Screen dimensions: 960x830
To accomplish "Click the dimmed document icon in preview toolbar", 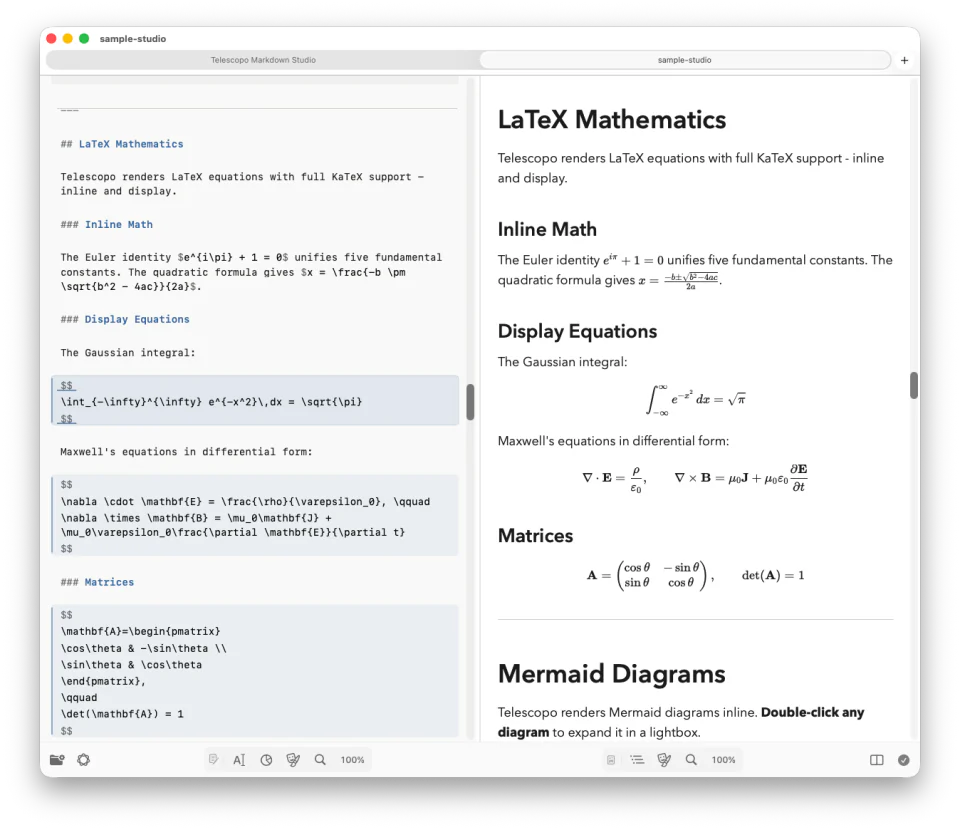I will pos(610,760).
